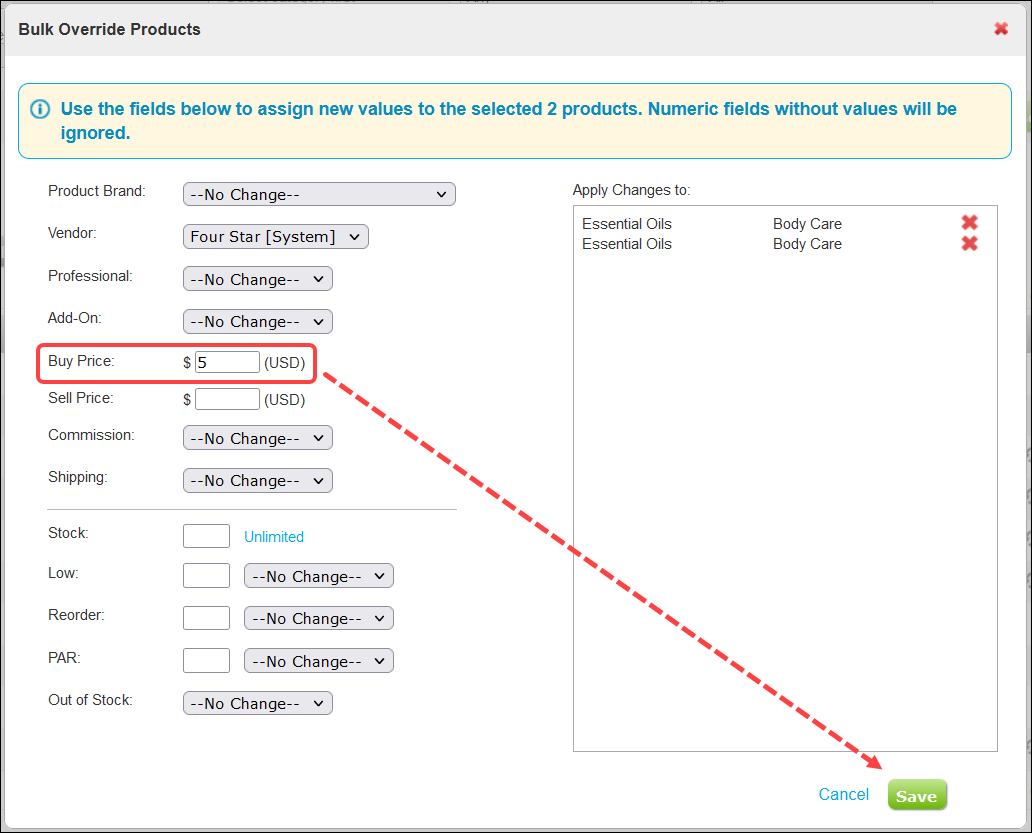Click the Product Brand label
This screenshot has height=833, width=1032.
point(97,191)
